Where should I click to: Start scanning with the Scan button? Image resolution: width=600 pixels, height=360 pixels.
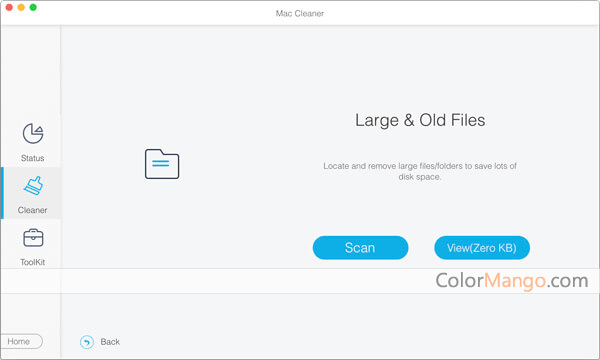coord(360,248)
